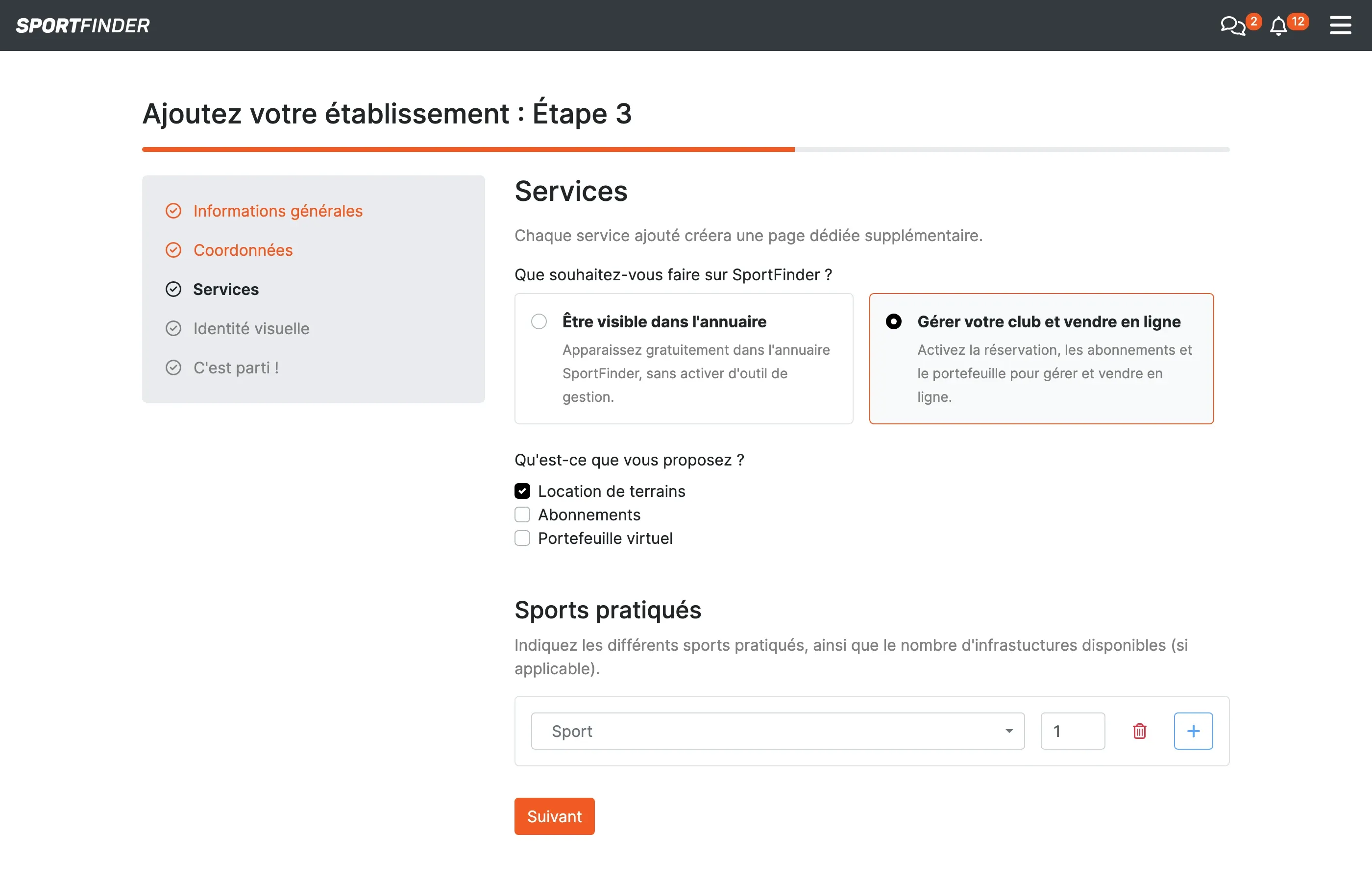Click the SportFinder logo
This screenshot has height=882, width=1372.
coord(82,26)
